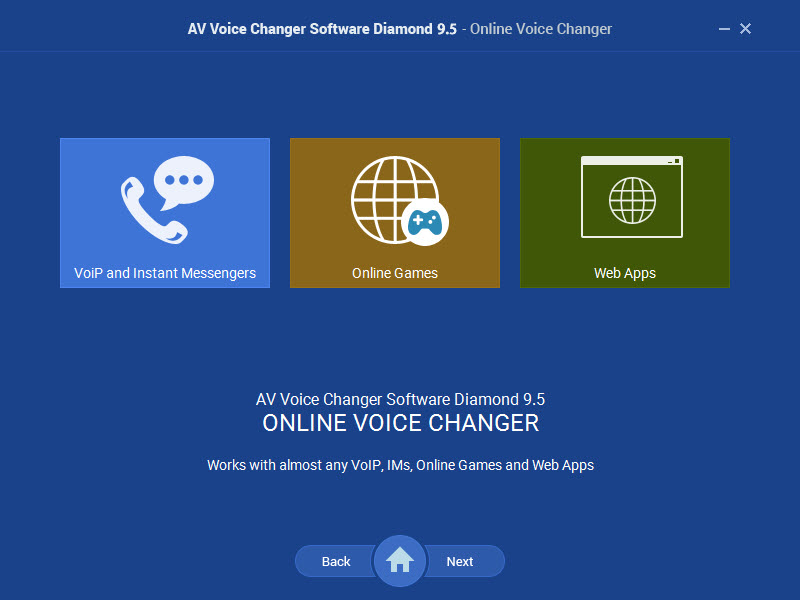This screenshot has width=800, height=600.
Task: Click the gamepad controller badge icon
Action: 425,222
